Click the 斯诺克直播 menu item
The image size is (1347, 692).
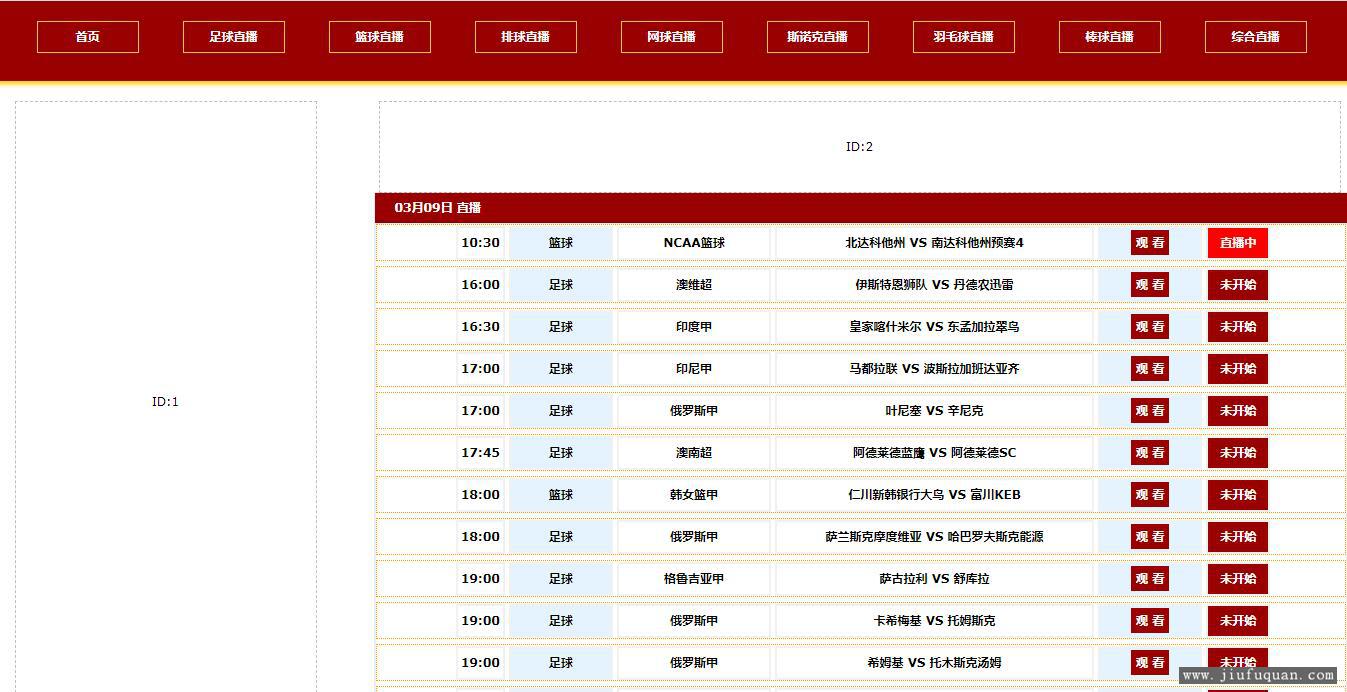point(818,37)
